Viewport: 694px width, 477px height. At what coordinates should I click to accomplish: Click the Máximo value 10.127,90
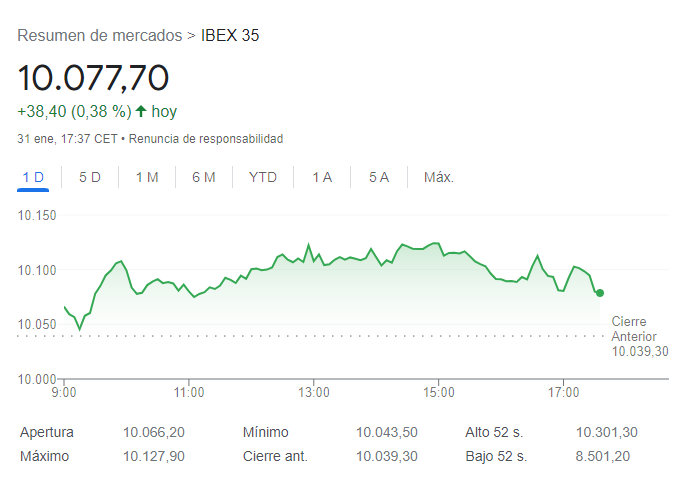click(154, 456)
